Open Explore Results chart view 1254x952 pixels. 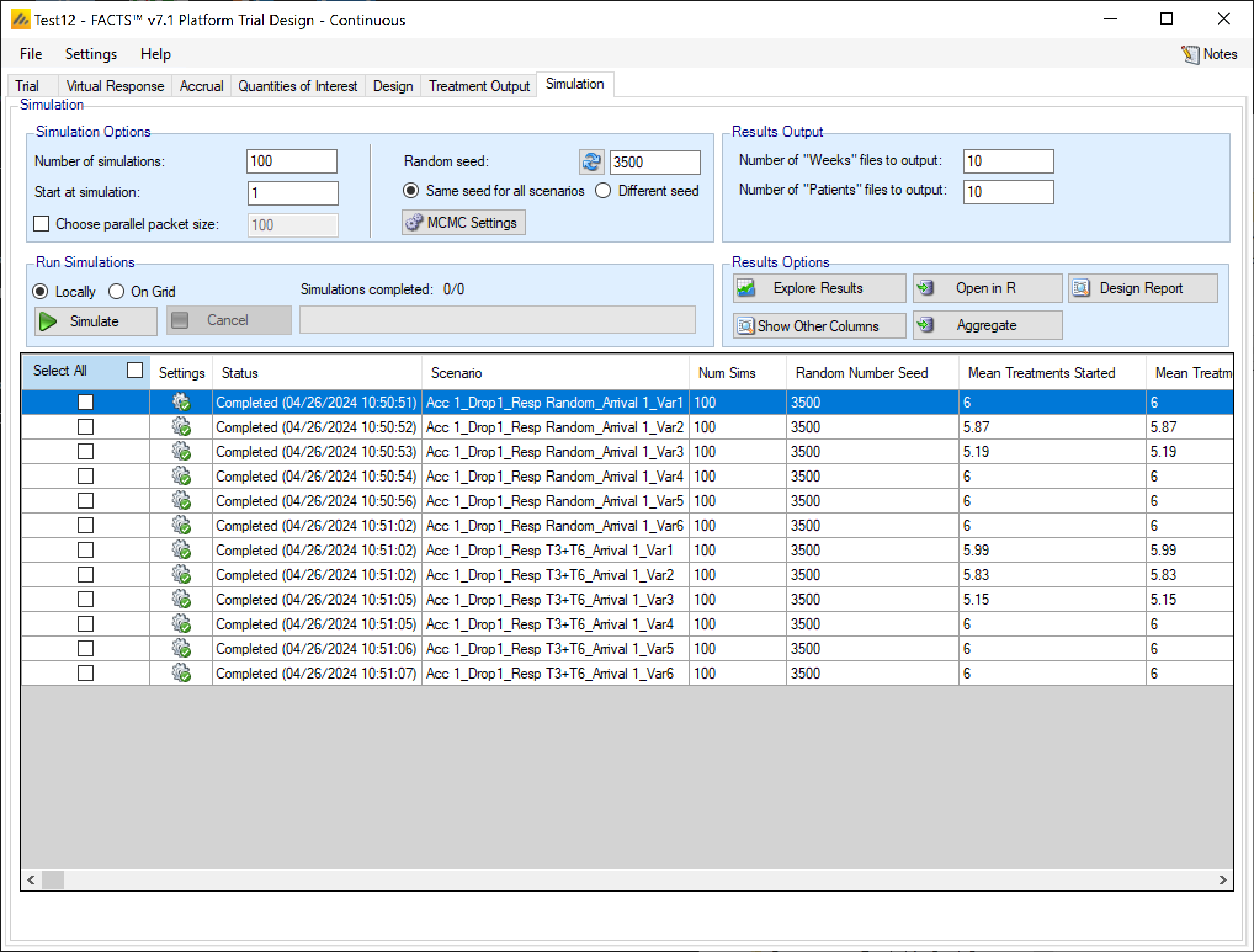coord(819,288)
